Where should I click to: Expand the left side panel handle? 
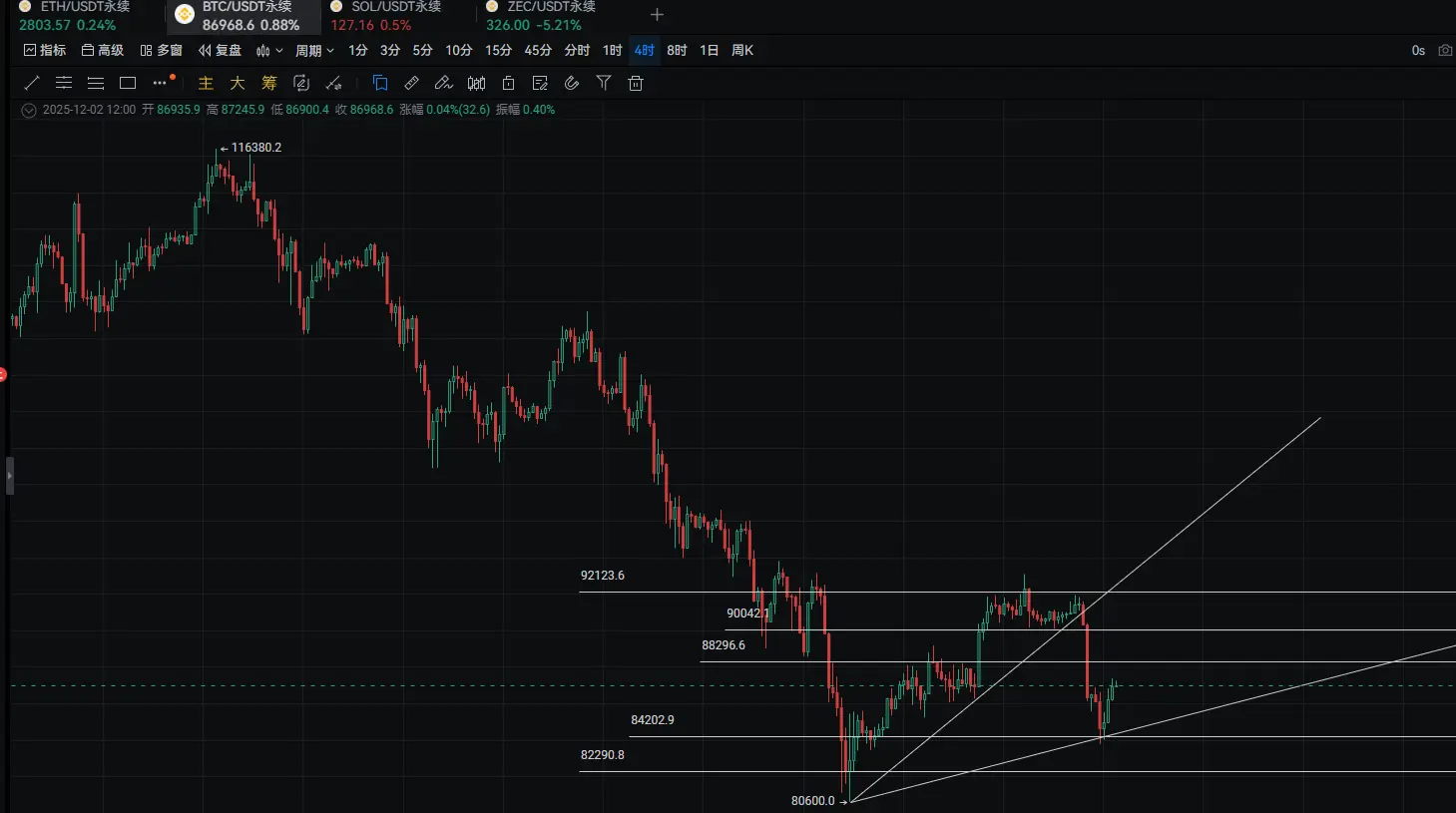(x=9, y=476)
